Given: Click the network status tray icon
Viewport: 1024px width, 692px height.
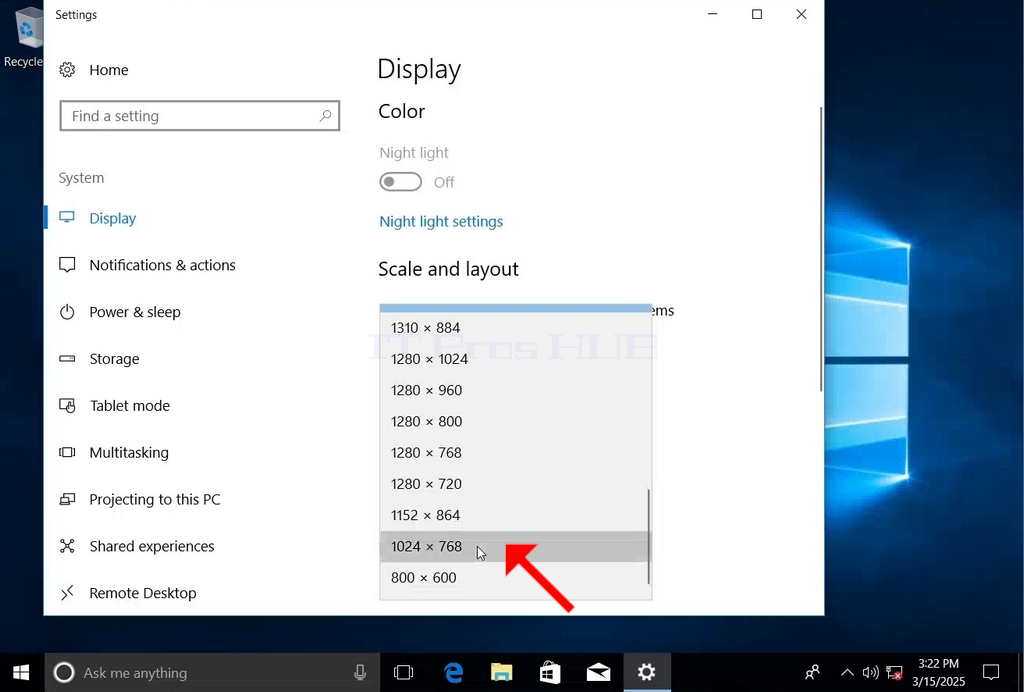Looking at the screenshot, I should pos(895,672).
